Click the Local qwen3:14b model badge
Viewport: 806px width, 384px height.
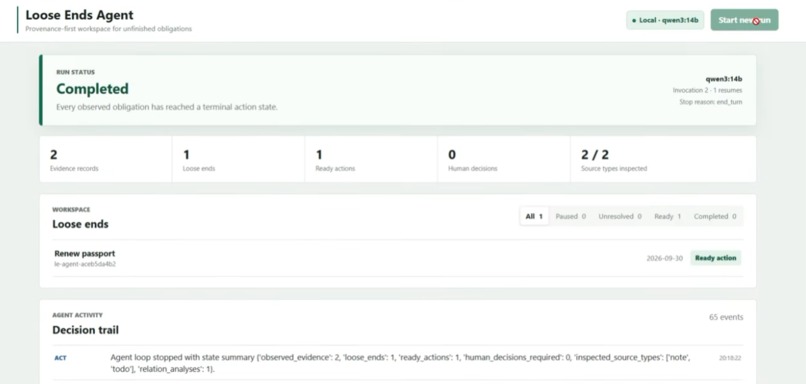coord(665,20)
